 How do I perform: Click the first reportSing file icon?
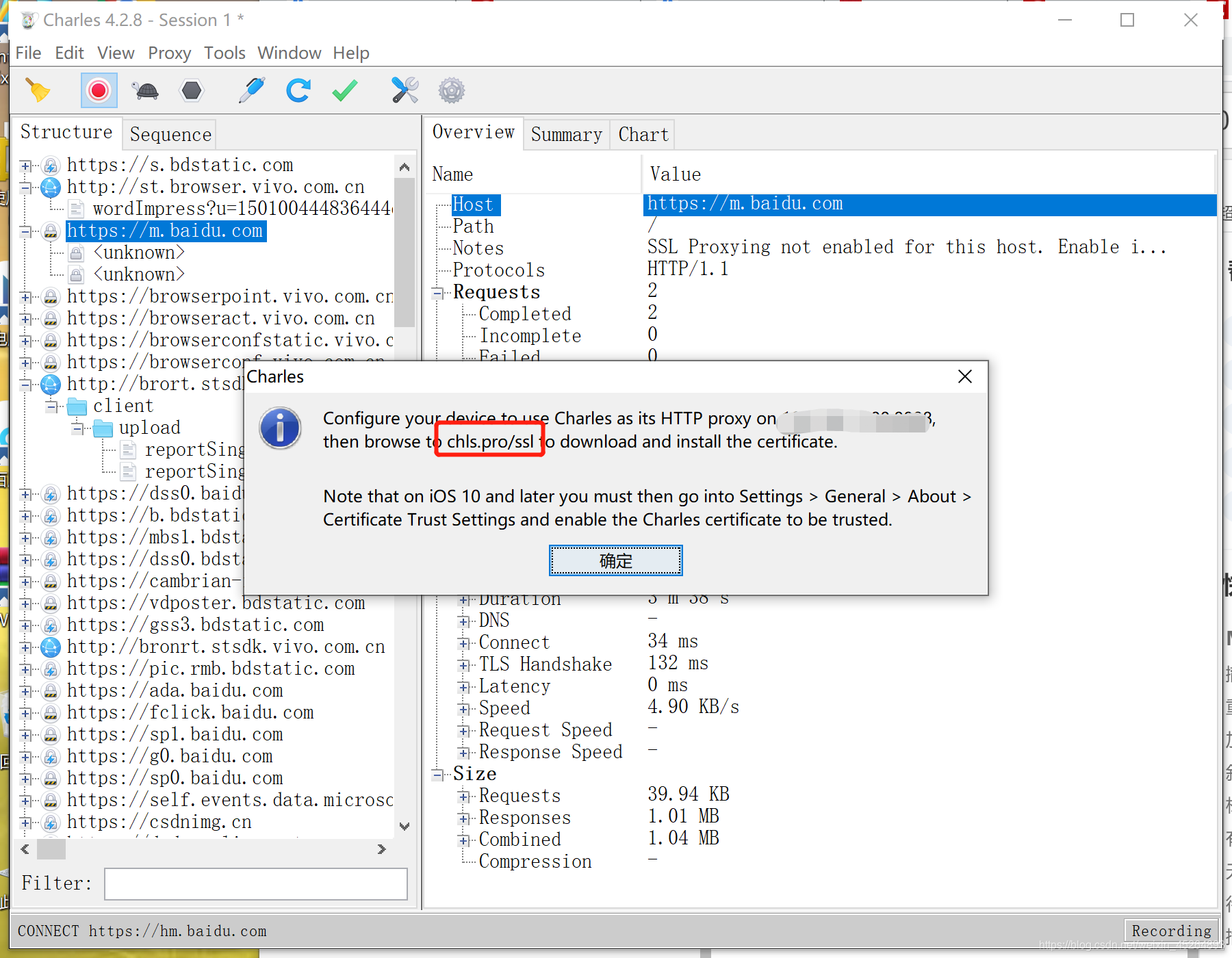(128, 450)
